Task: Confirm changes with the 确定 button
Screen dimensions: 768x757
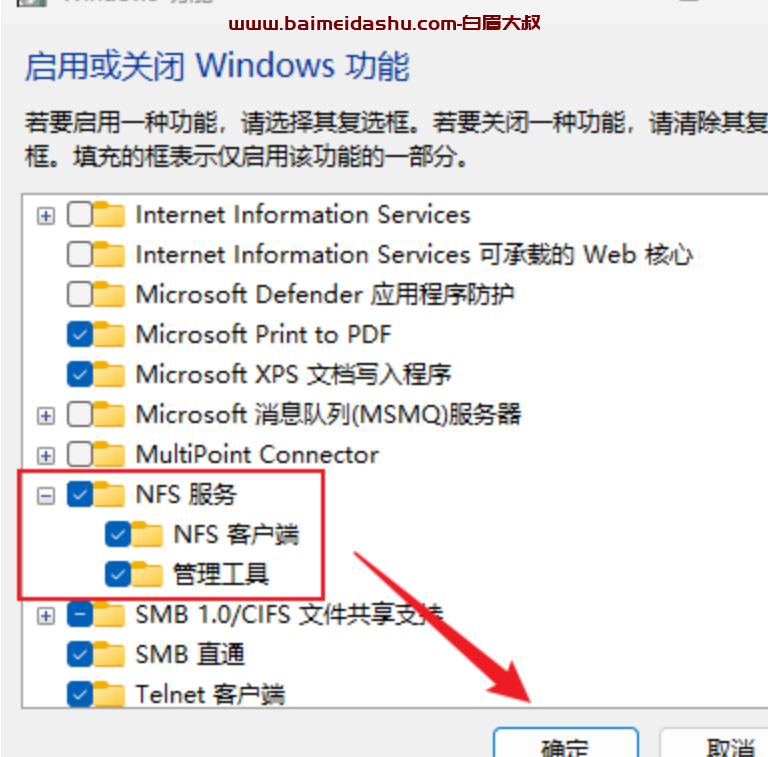Action: tap(566, 743)
